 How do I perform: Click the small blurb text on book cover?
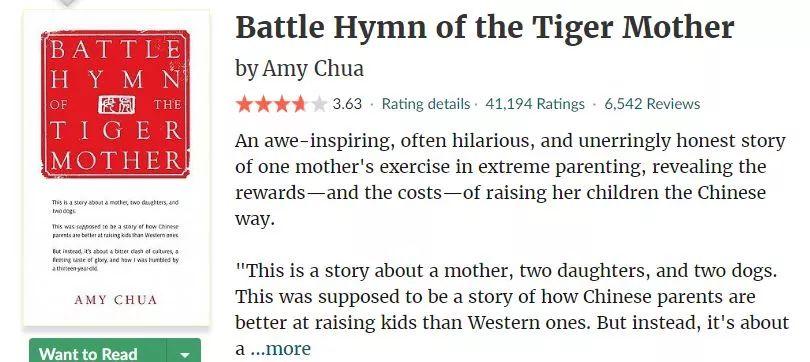coord(115,235)
